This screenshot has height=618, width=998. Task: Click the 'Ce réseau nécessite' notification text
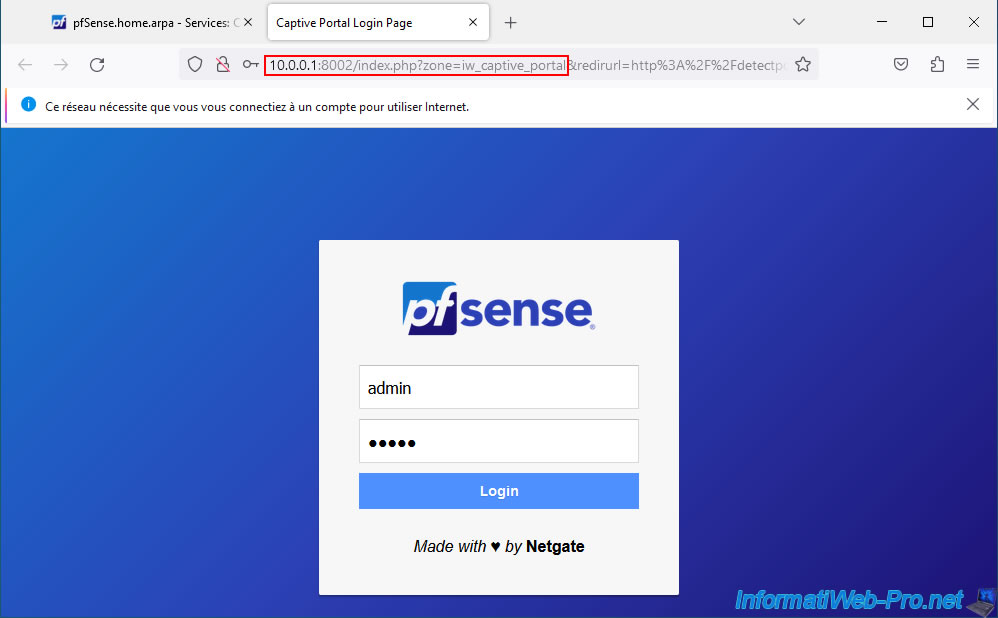257,107
